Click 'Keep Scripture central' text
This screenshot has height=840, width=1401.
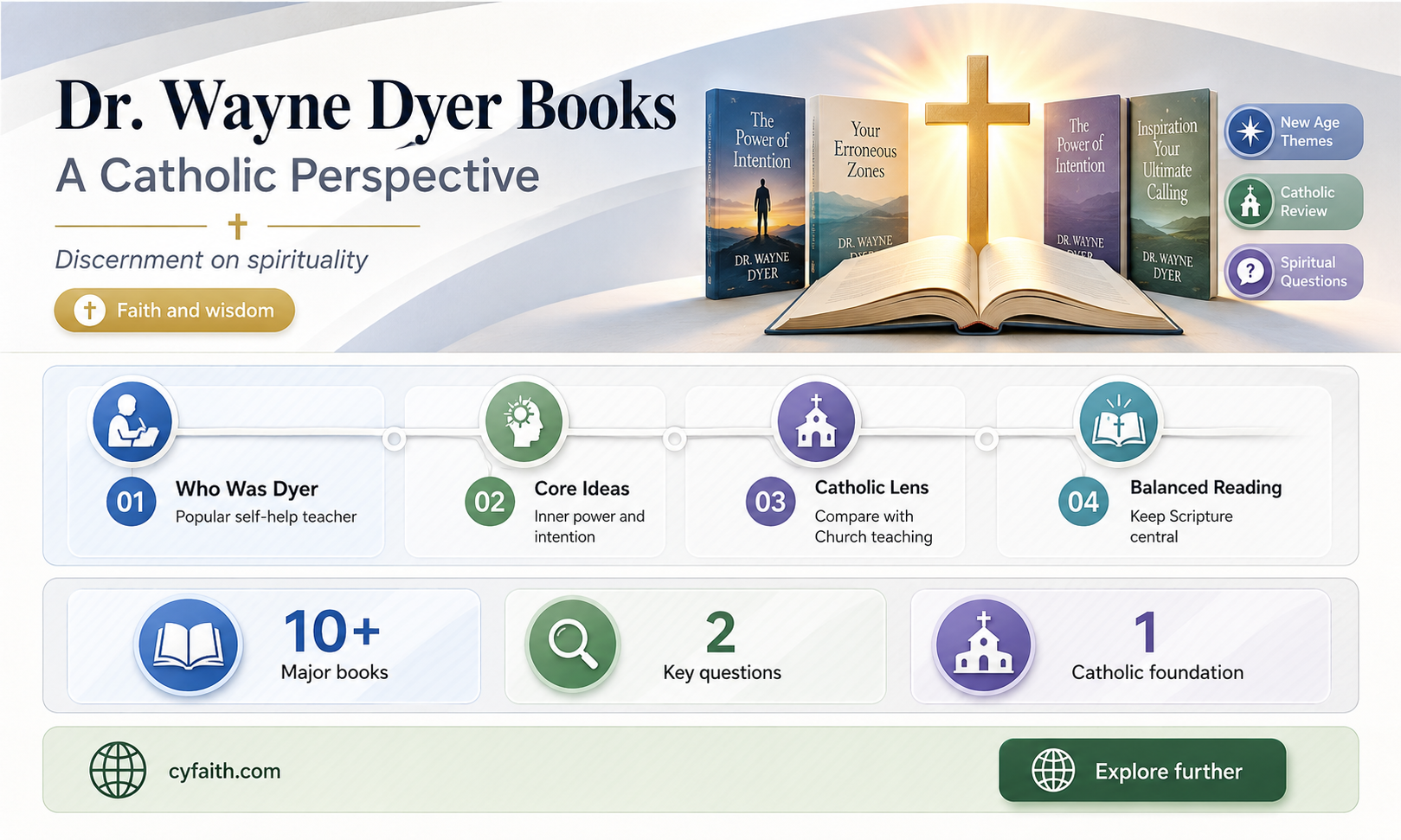tap(1181, 526)
